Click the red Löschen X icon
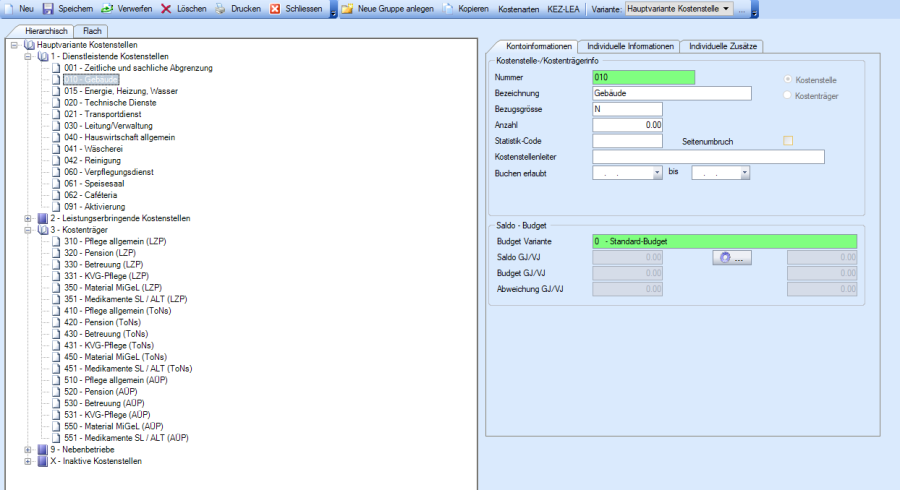 pyautogui.click(x=166, y=9)
